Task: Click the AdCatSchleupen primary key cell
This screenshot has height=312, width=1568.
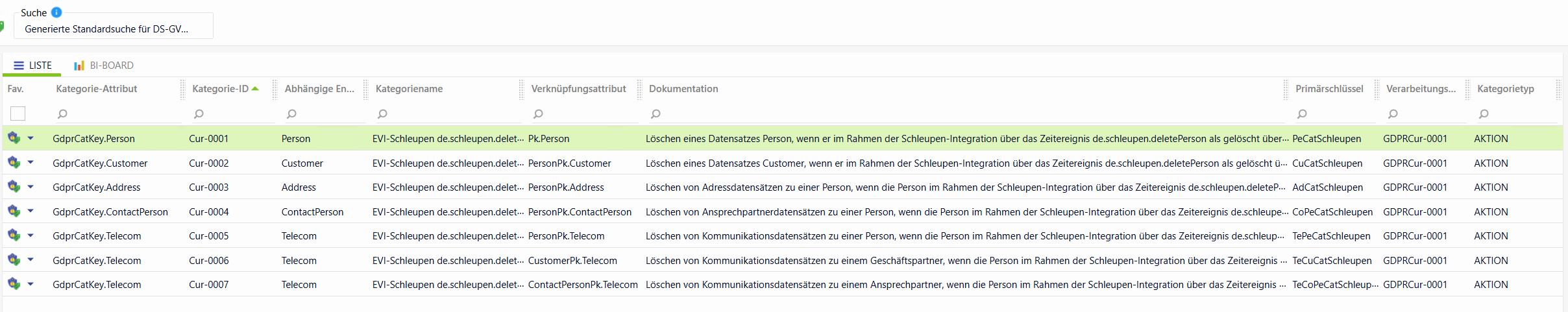Action: (1327, 187)
